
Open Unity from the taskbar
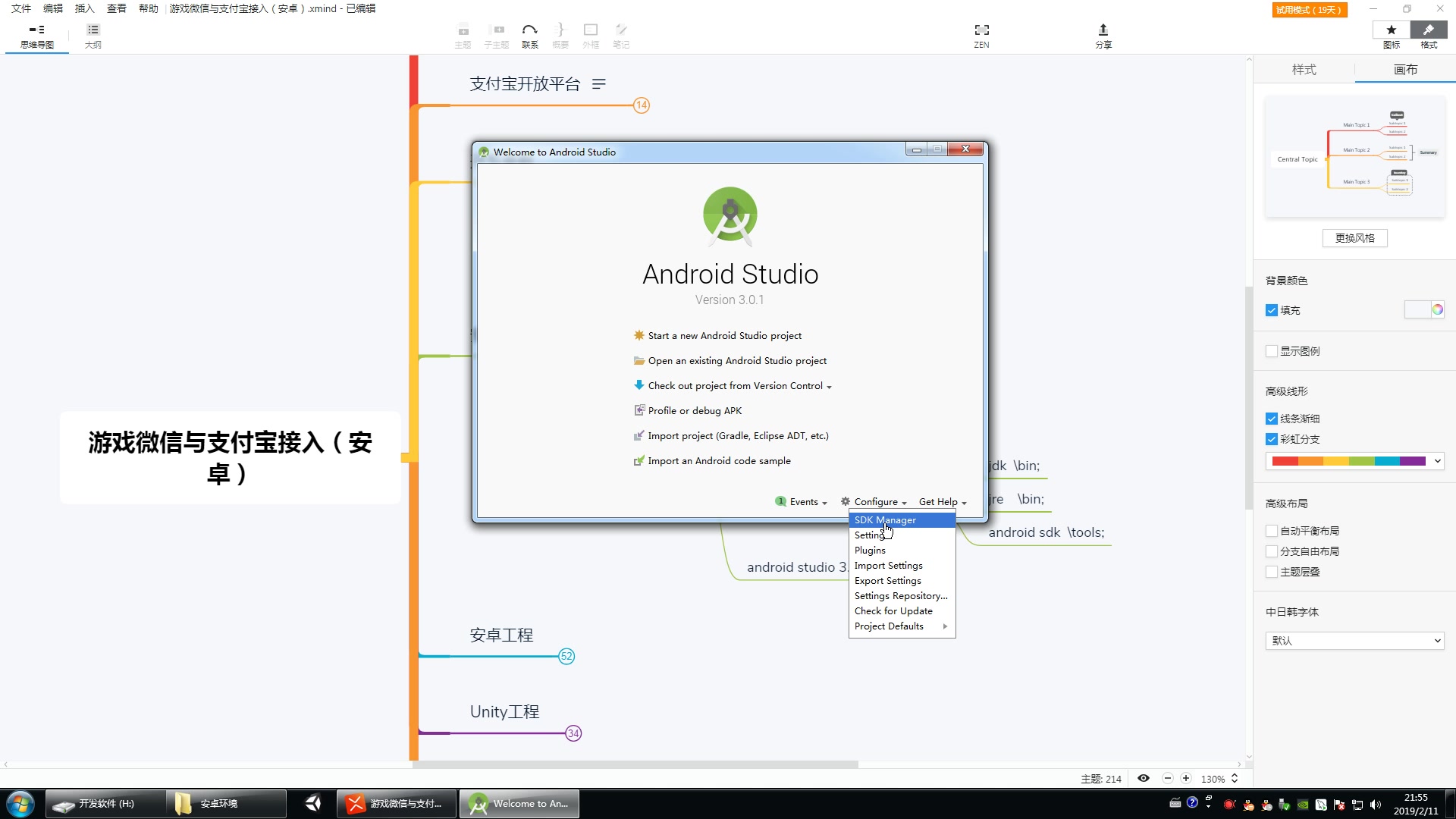(x=312, y=803)
